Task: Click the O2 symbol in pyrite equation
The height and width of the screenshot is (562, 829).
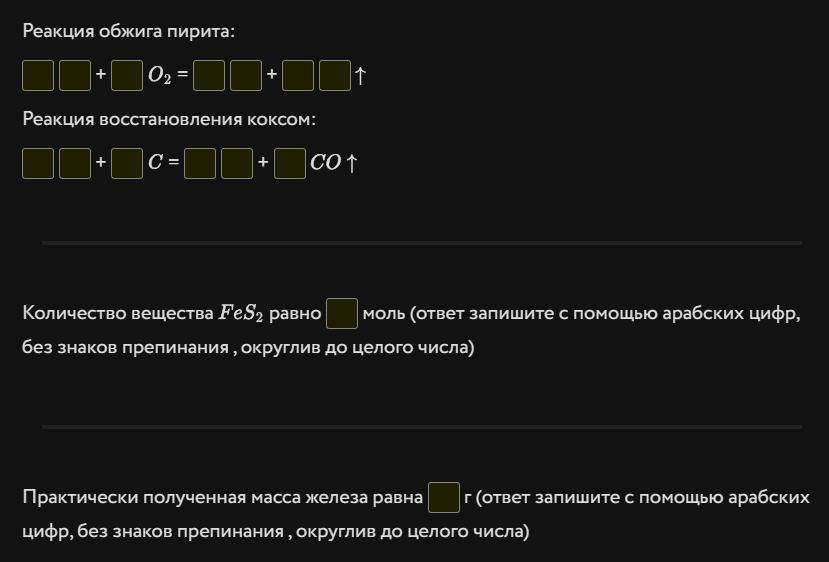Action: (x=160, y=76)
